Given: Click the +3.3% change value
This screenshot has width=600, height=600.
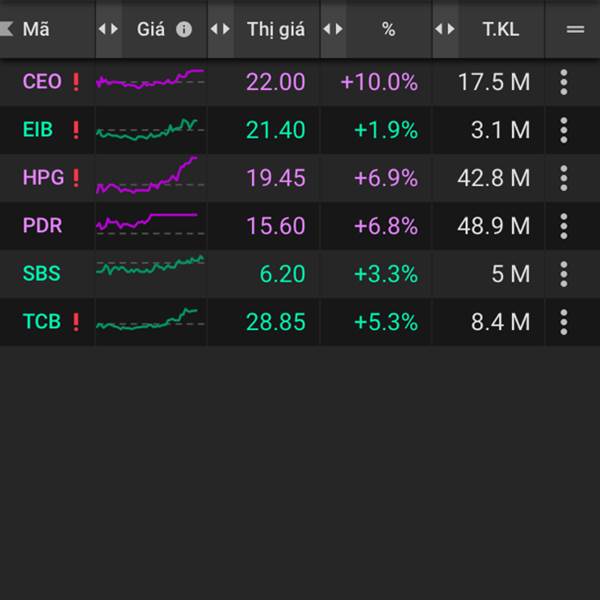Looking at the screenshot, I should pos(386,274).
